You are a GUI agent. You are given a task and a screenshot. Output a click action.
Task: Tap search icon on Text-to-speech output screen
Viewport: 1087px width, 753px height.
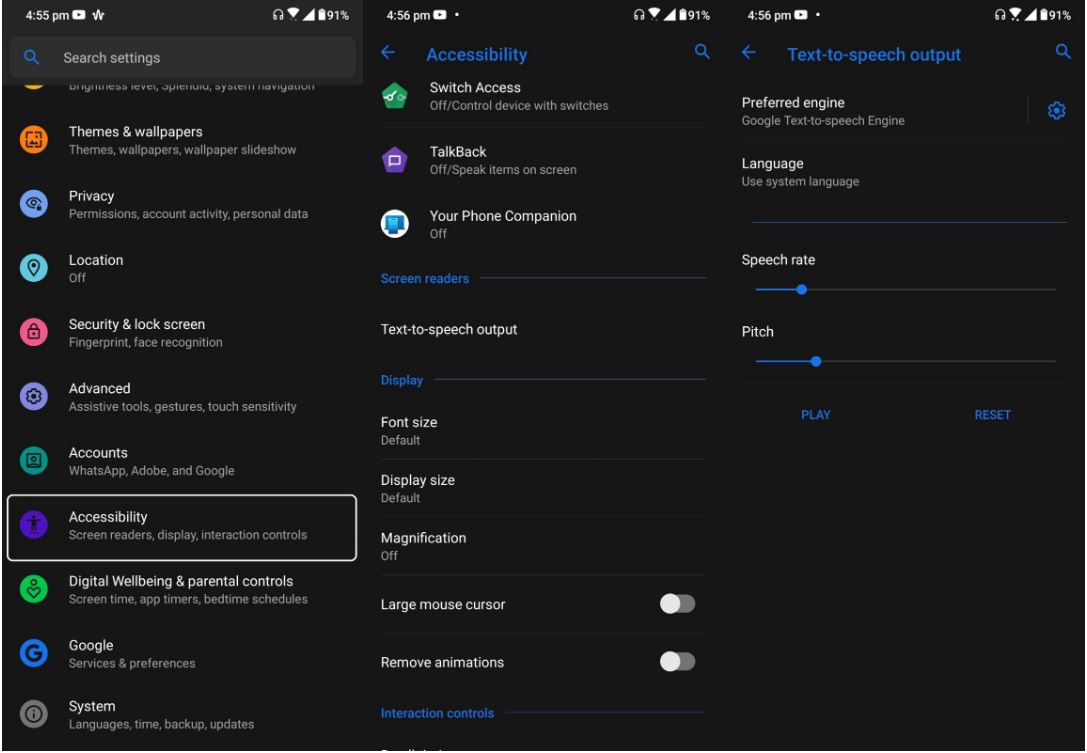coord(1063,52)
